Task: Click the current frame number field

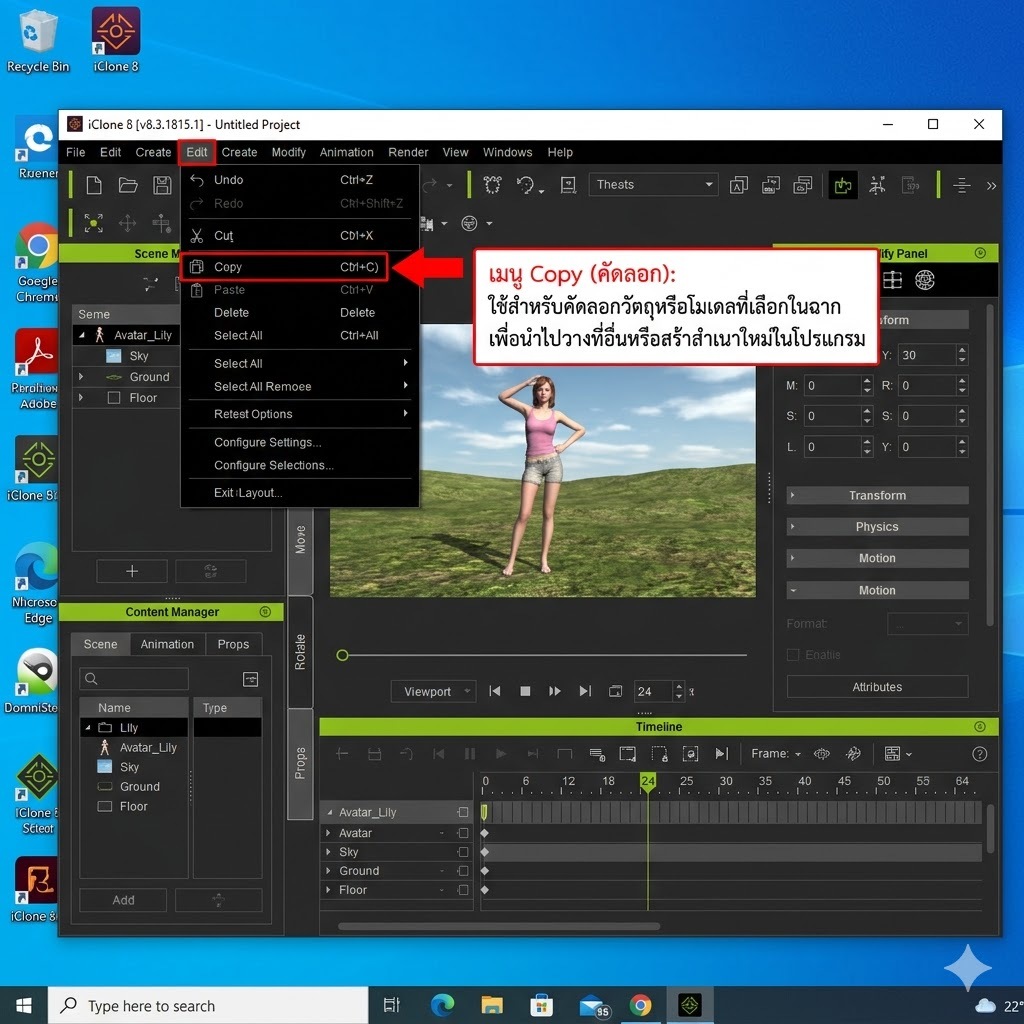Action: pos(654,692)
